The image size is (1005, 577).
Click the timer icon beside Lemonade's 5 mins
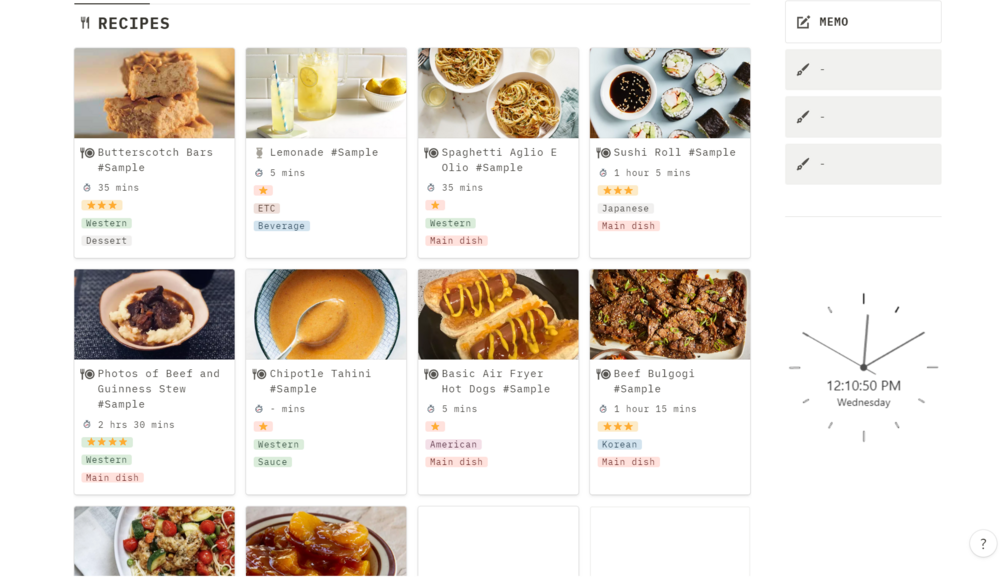pos(259,173)
